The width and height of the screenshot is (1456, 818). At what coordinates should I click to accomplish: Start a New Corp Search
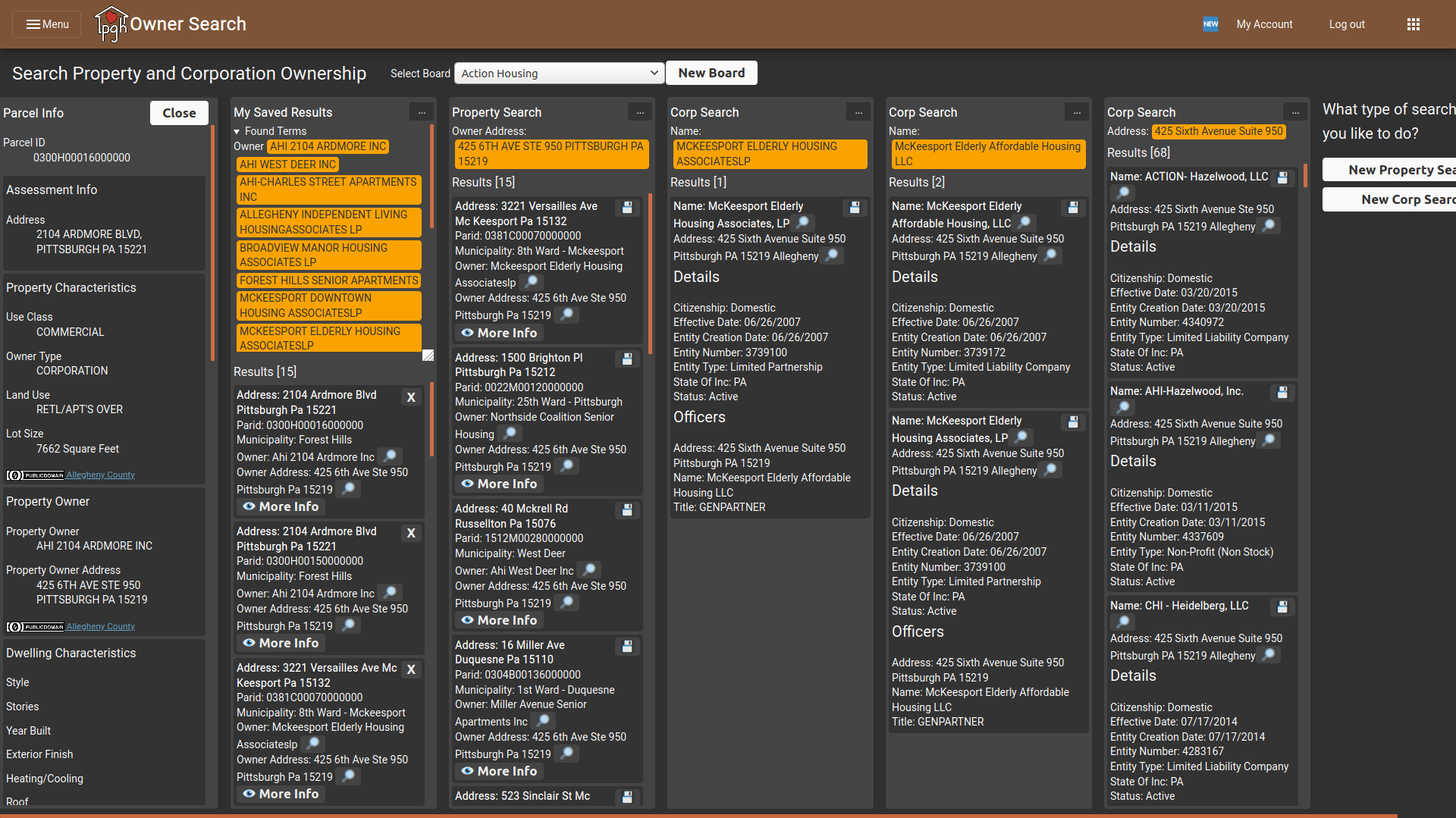click(x=1389, y=199)
